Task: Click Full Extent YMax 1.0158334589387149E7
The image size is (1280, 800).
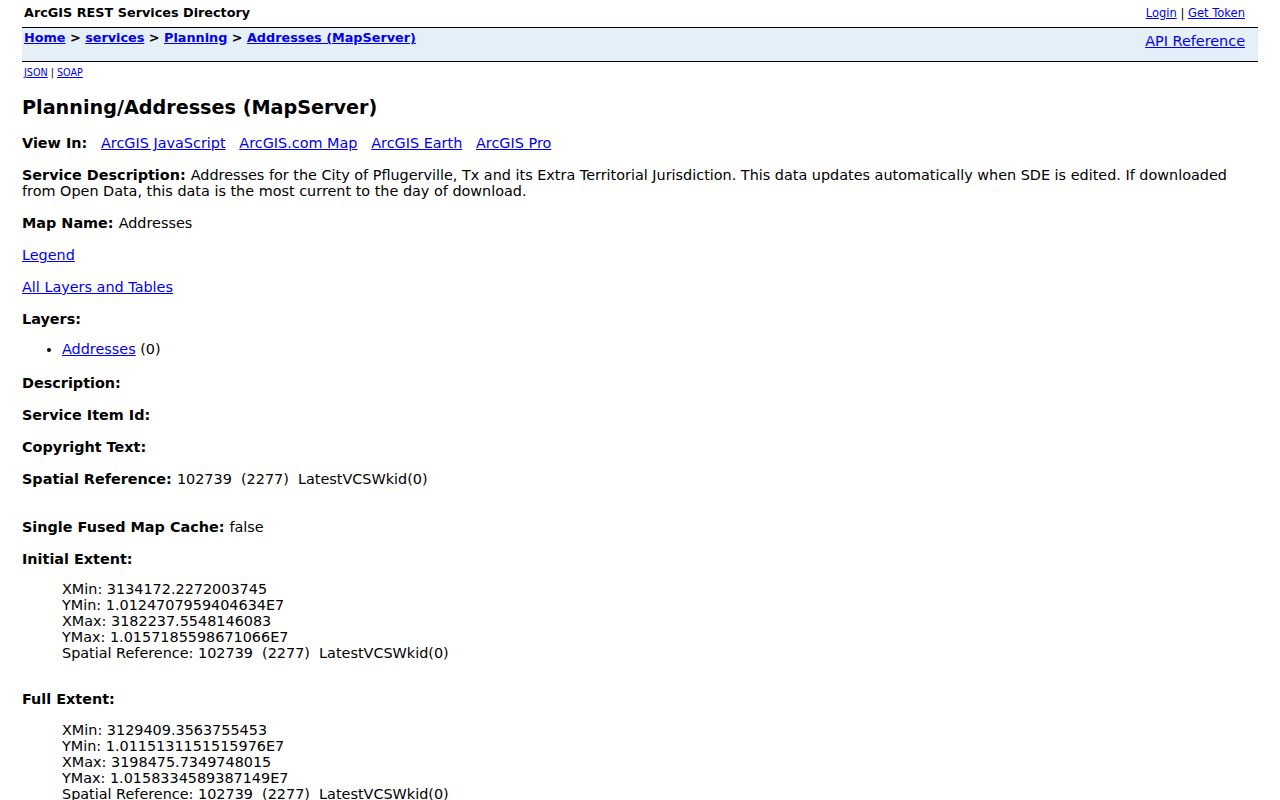Action: point(175,778)
